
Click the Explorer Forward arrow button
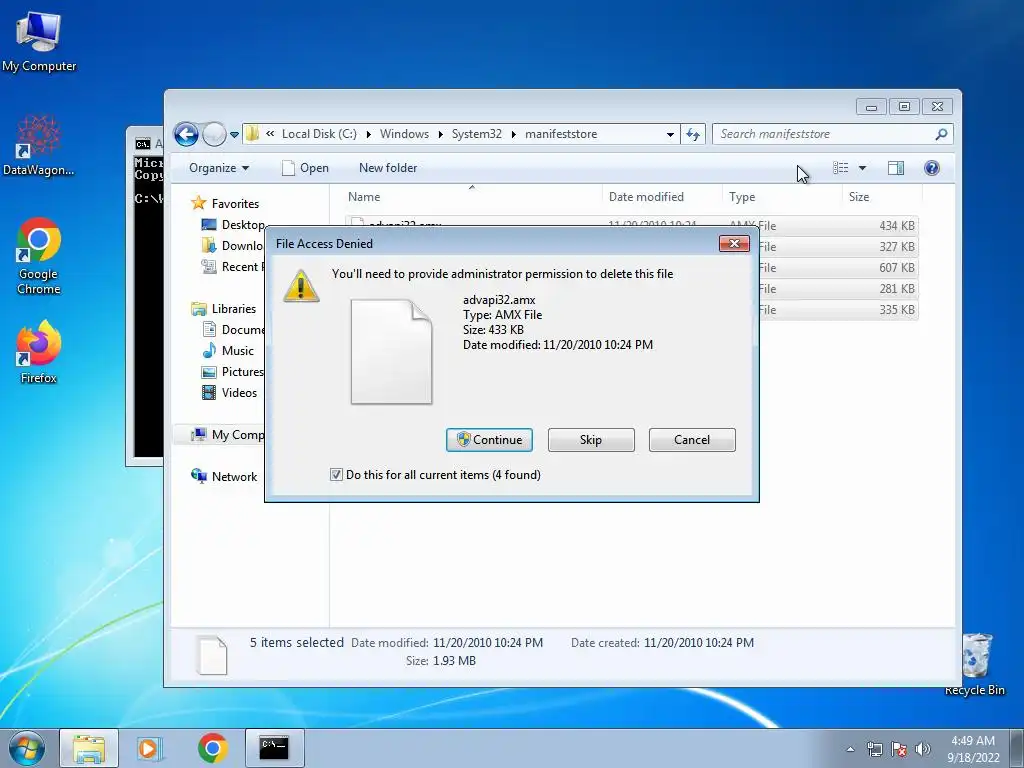click(214, 135)
